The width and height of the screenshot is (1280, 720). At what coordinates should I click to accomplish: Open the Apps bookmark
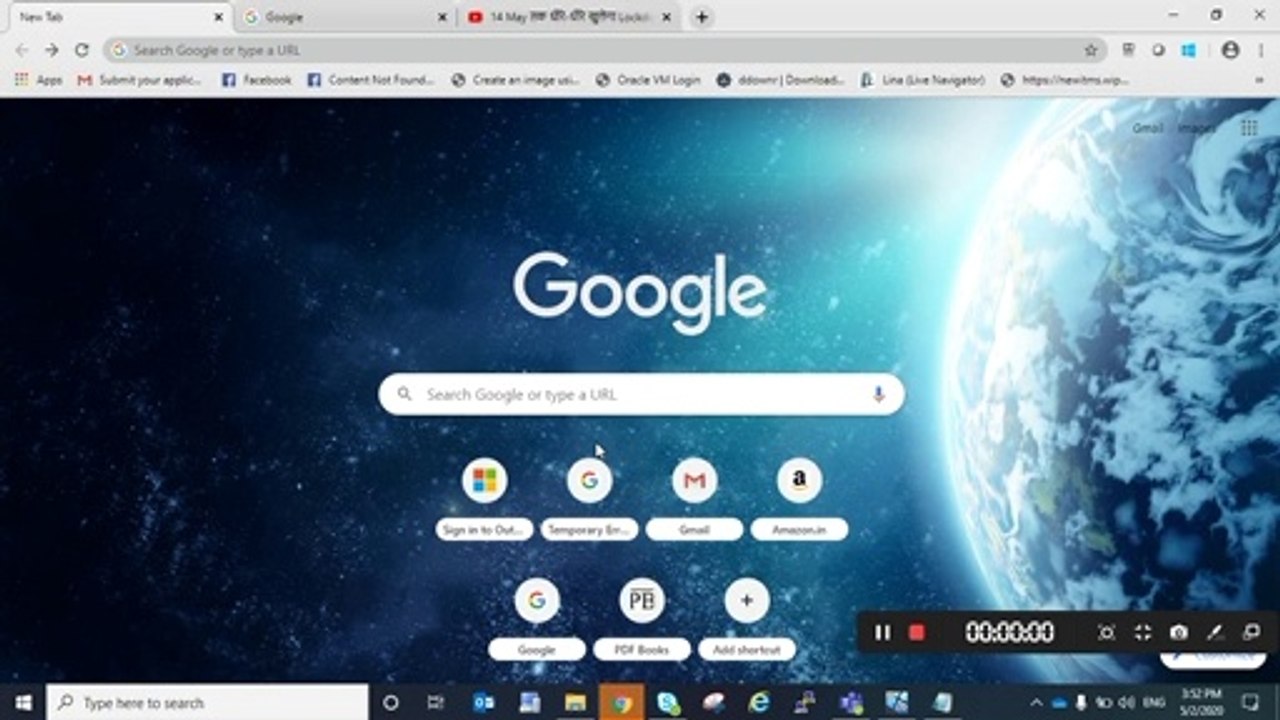38,80
